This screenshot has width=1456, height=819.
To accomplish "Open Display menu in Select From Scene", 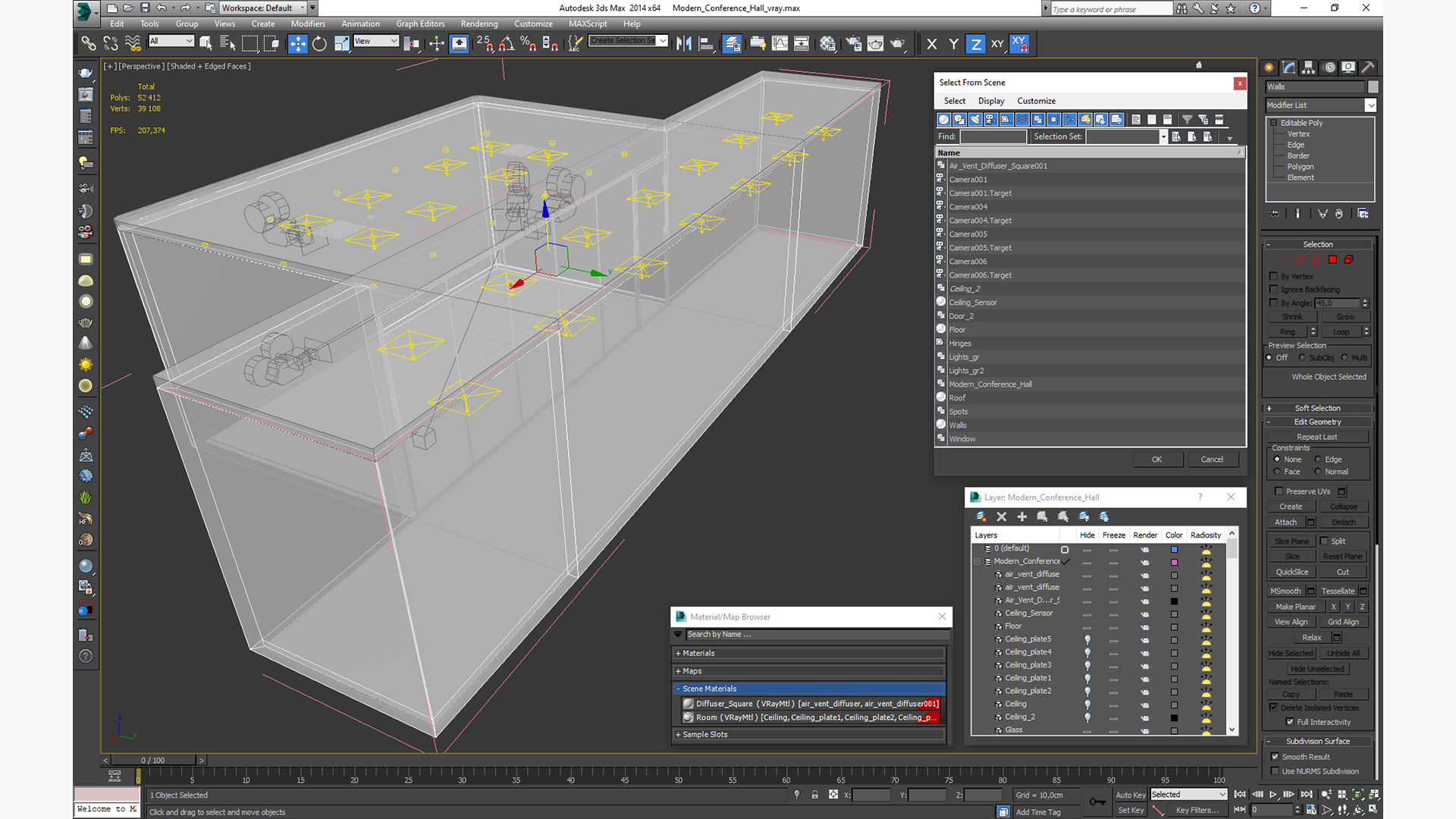I will click(991, 101).
